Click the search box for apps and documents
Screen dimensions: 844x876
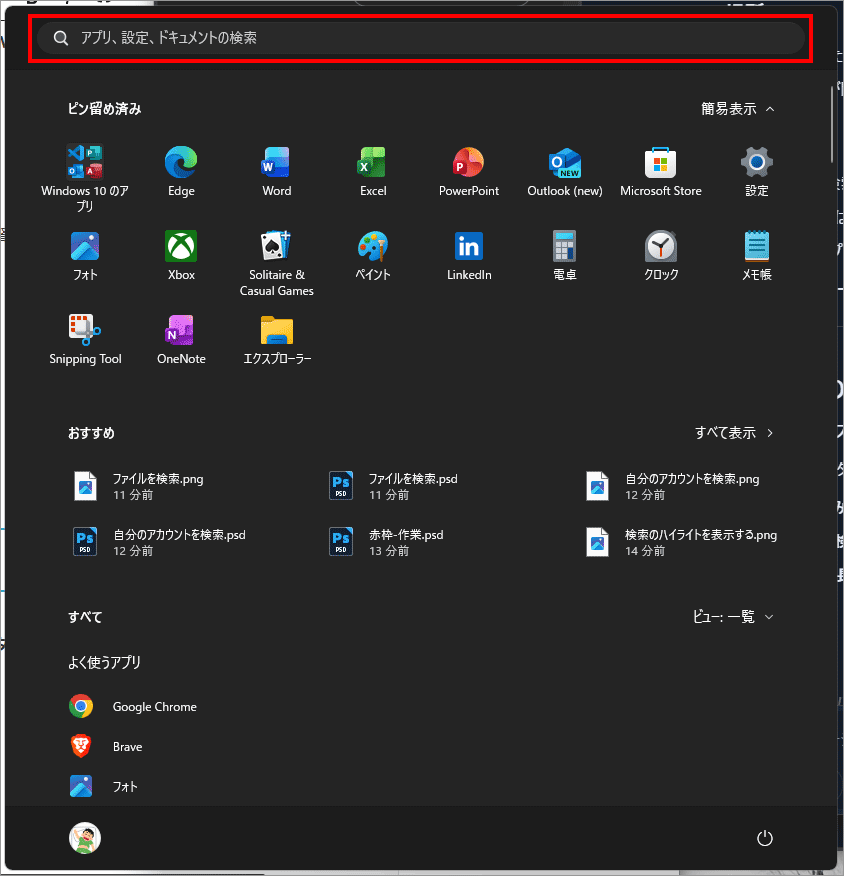[420, 38]
